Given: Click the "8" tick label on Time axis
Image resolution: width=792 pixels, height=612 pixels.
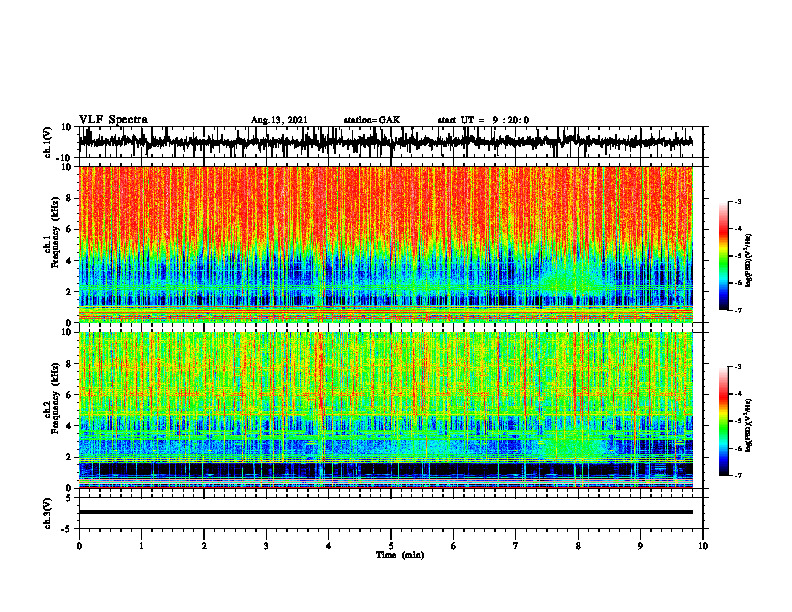Looking at the screenshot, I should pyautogui.click(x=578, y=546).
